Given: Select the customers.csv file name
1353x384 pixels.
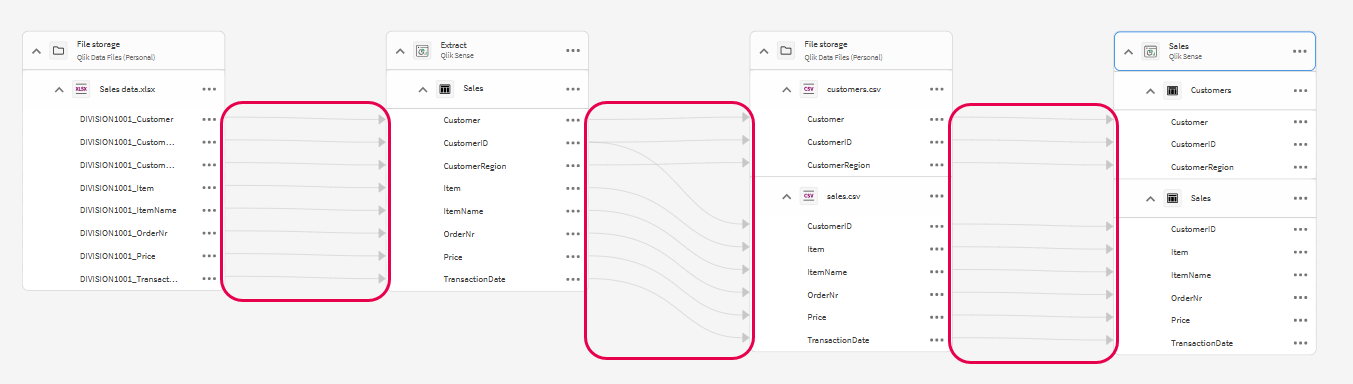Looking at the screenshot, I should (x=853, y=89).
